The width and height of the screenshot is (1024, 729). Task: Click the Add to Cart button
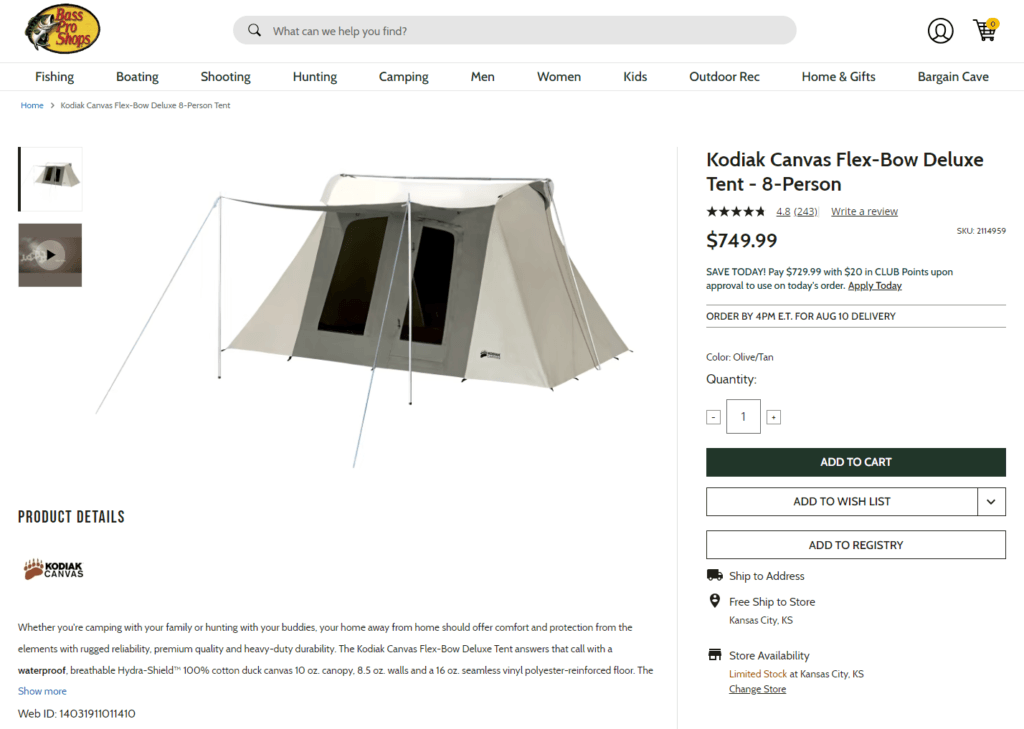coord(855,462)
